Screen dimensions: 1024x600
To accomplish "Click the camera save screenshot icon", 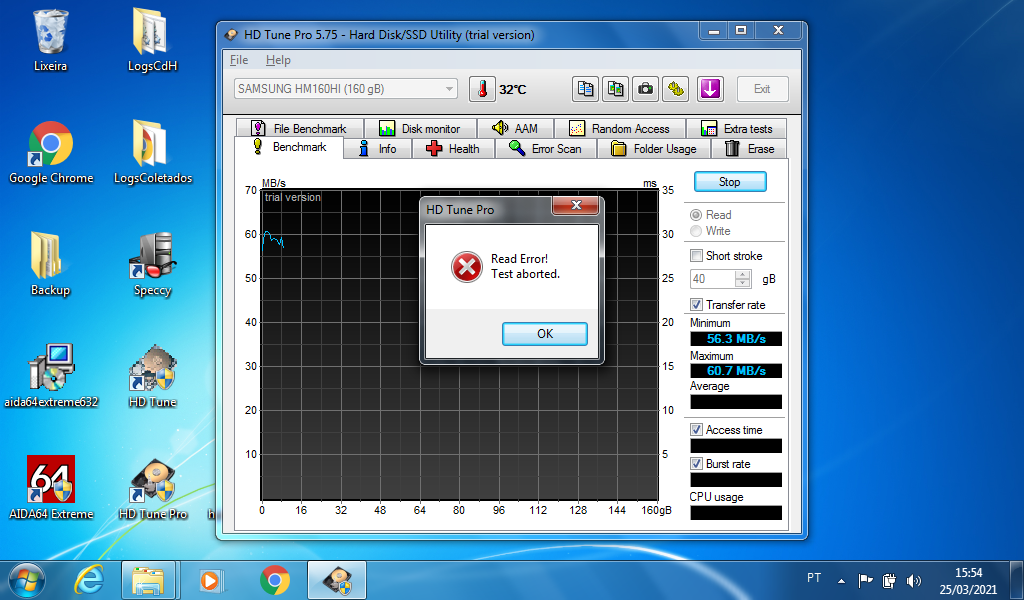I will coord(645,89).
